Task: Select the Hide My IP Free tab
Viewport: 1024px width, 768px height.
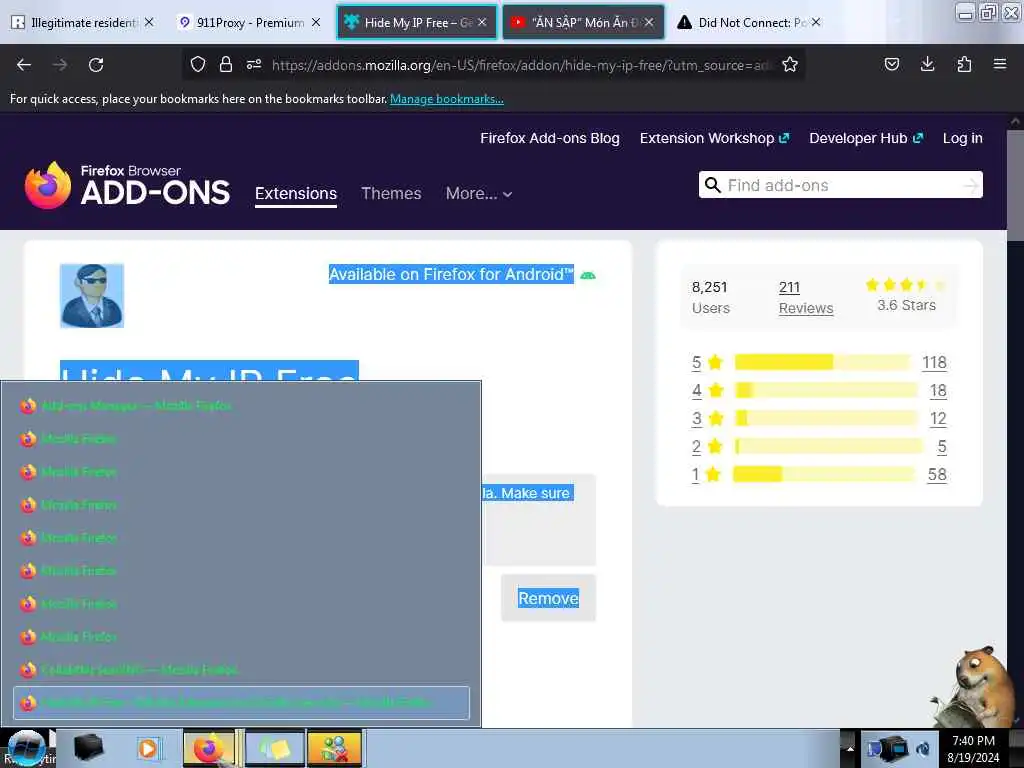Action: pos(417,22)
